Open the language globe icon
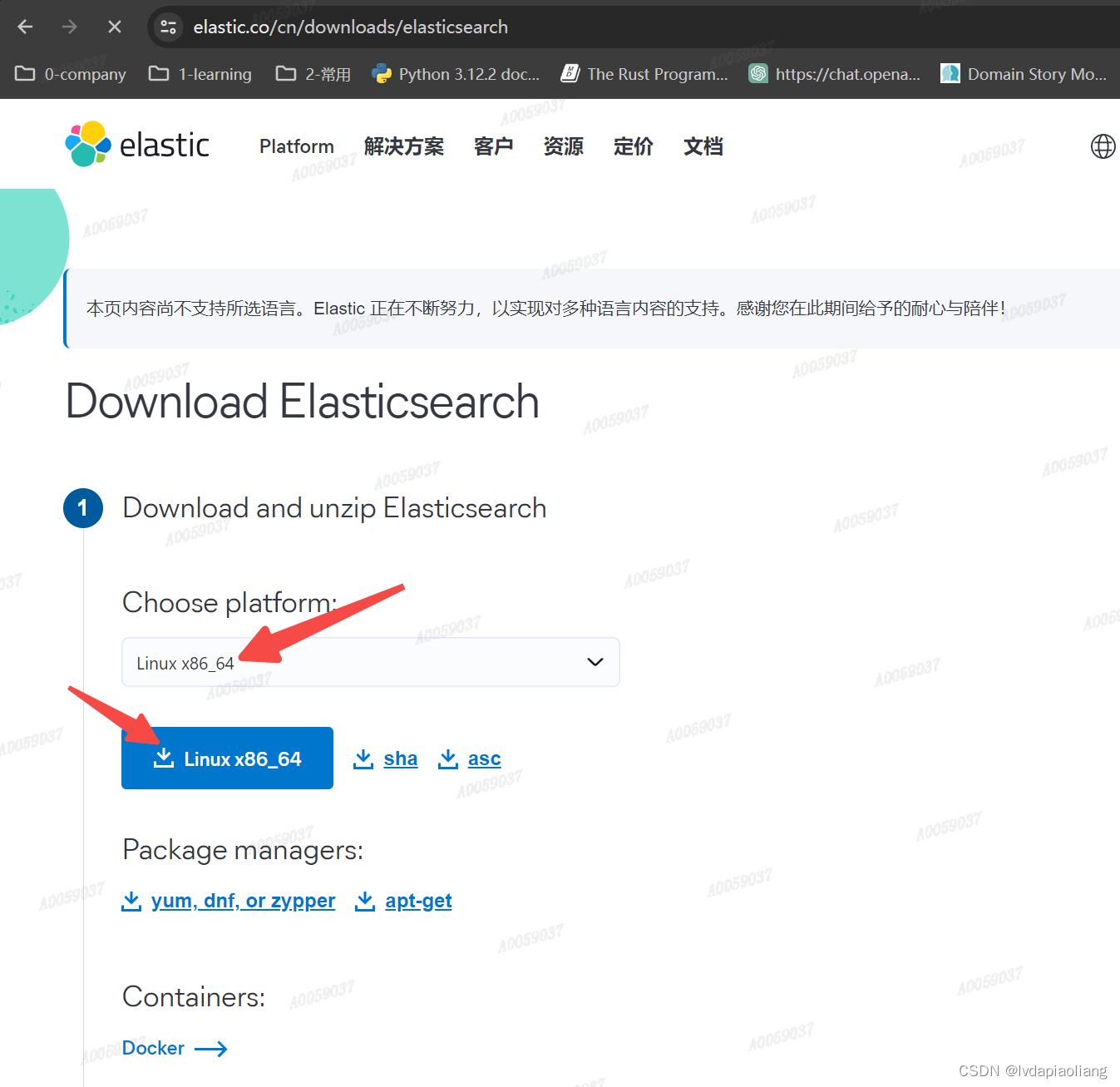This screenshot has height=1087, width=1120. tap(1102, 146)
